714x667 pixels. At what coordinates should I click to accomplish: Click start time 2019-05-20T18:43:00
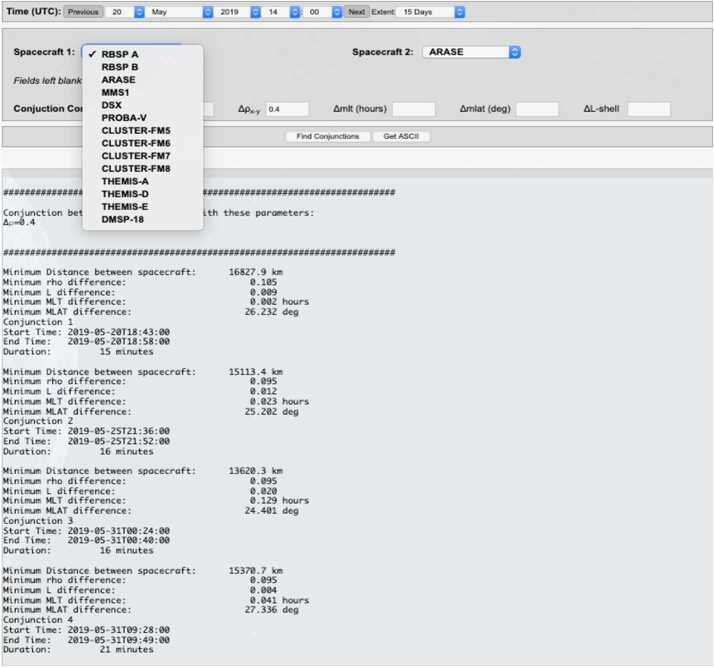pyautogui.click(x=118, y=332)
